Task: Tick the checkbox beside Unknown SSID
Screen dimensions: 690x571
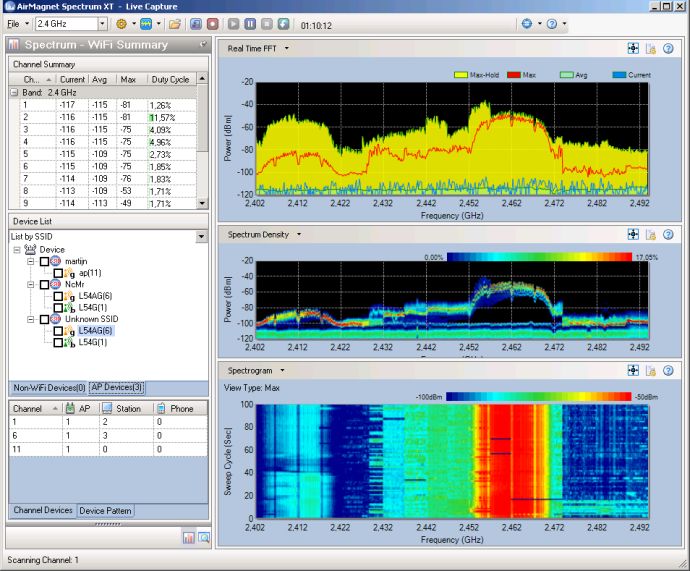Action: coord(44,319)
